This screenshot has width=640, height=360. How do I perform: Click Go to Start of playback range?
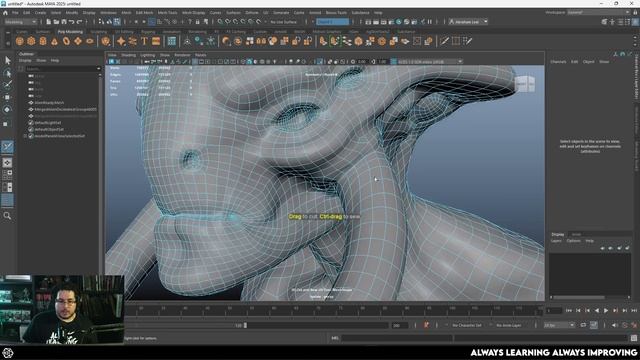[569, 311]
